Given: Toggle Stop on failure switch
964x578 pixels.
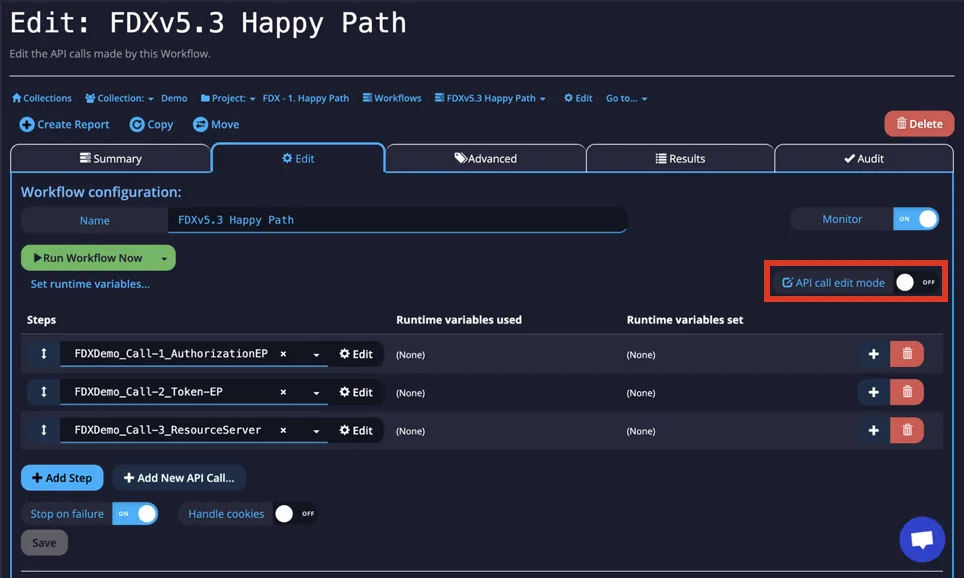Looking at the screenshot, I should point(135,513).
